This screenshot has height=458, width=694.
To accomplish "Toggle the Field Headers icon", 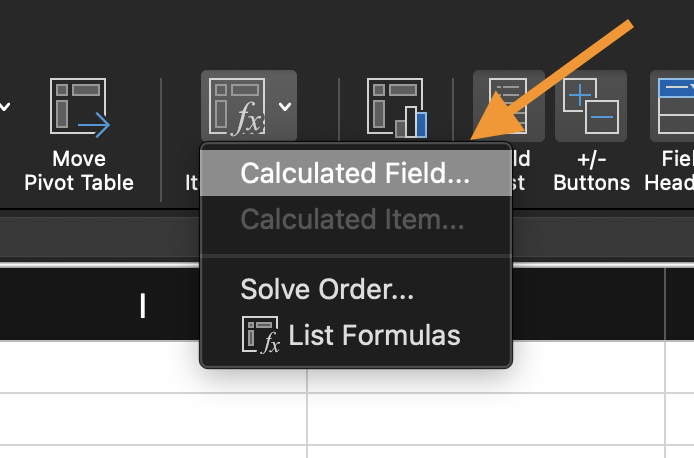I will [x=675, y=106].
